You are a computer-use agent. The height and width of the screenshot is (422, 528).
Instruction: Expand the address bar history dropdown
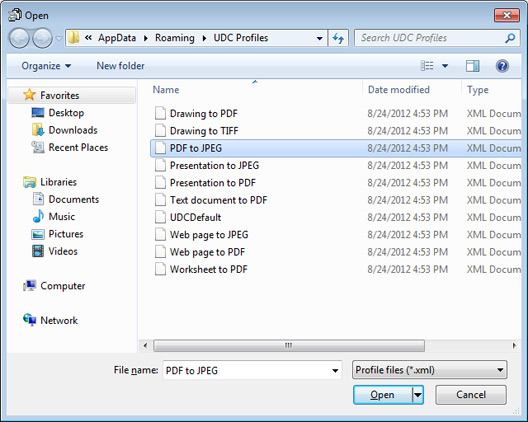[x=320, y=38]
